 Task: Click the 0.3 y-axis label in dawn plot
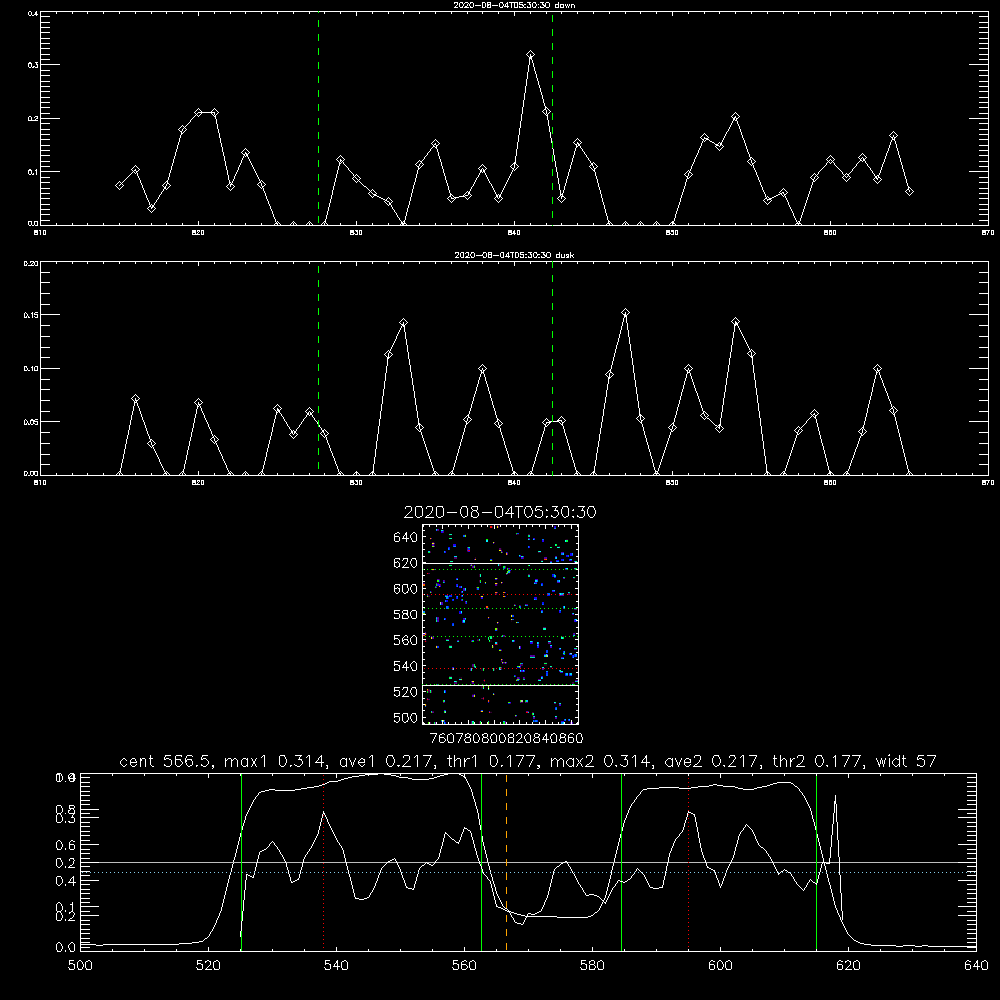click(x=34, y=65)
